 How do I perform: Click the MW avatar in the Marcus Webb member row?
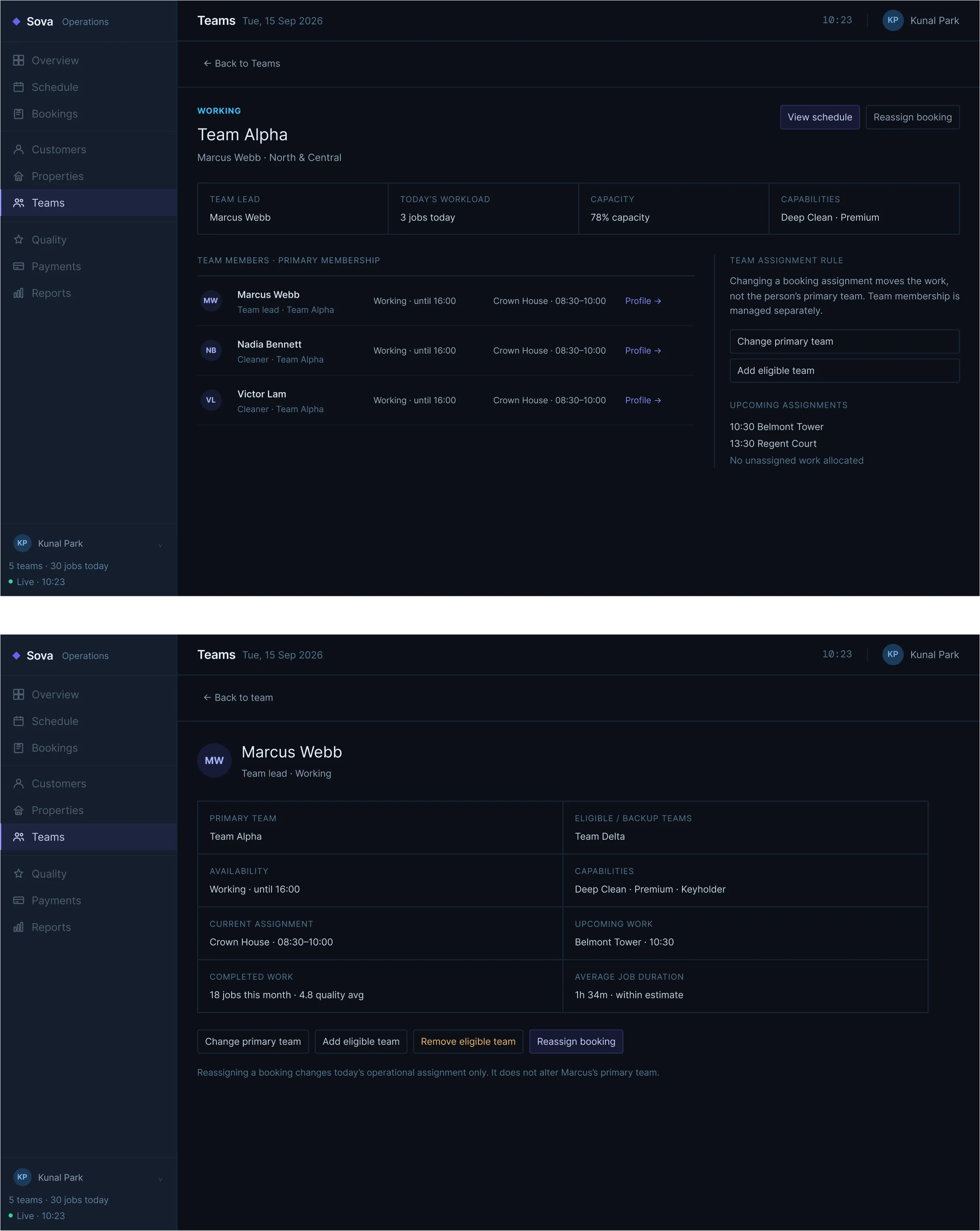coord(211,300)
